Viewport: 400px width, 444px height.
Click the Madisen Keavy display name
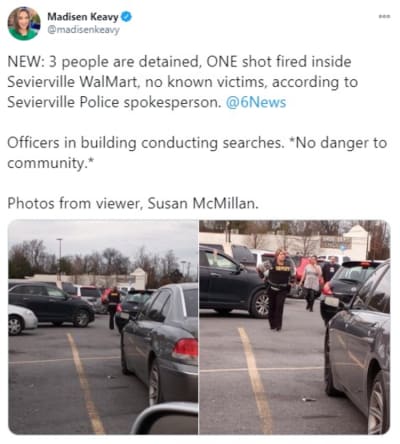click(x=83, y=16)
